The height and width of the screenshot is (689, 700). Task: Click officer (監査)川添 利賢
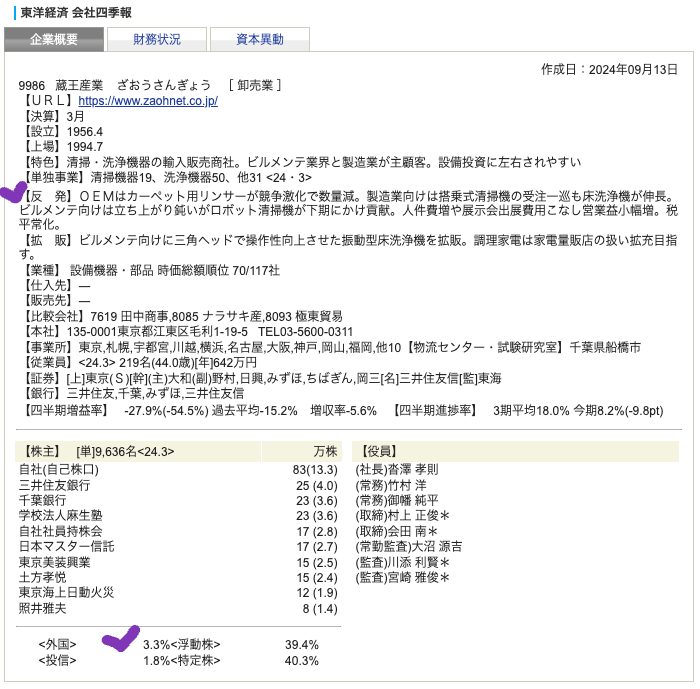tap(402, 562)
